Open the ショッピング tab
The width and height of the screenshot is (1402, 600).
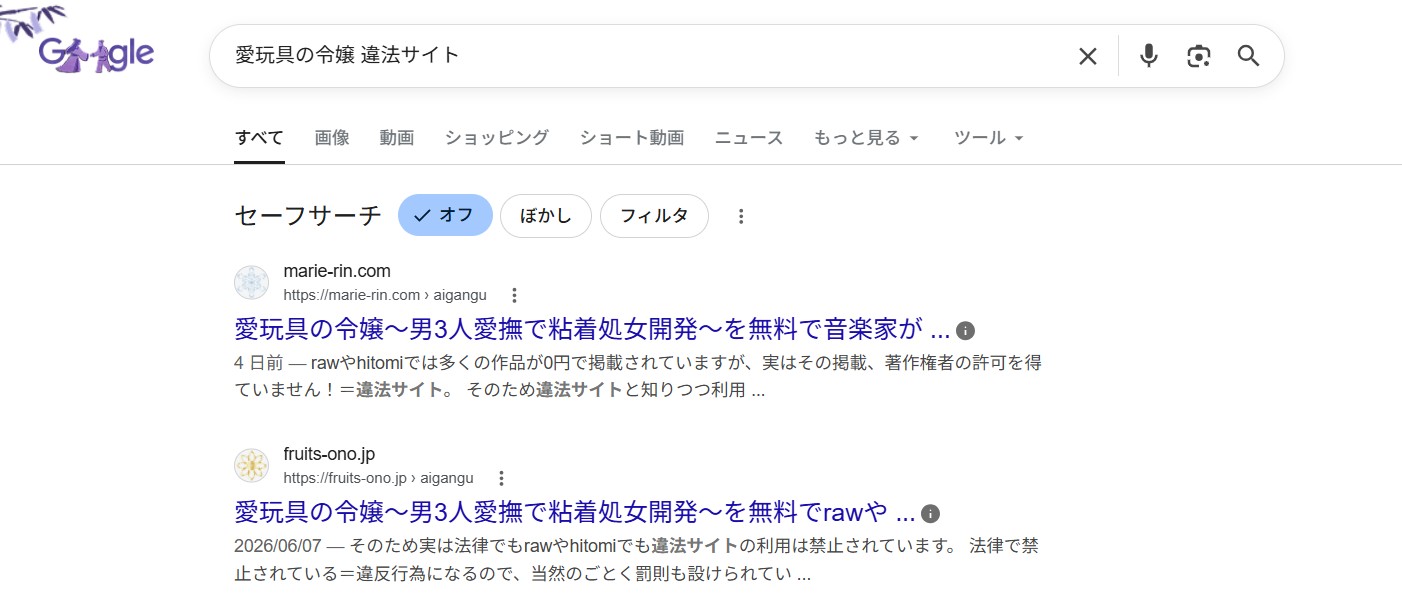(x=497, y=138)
